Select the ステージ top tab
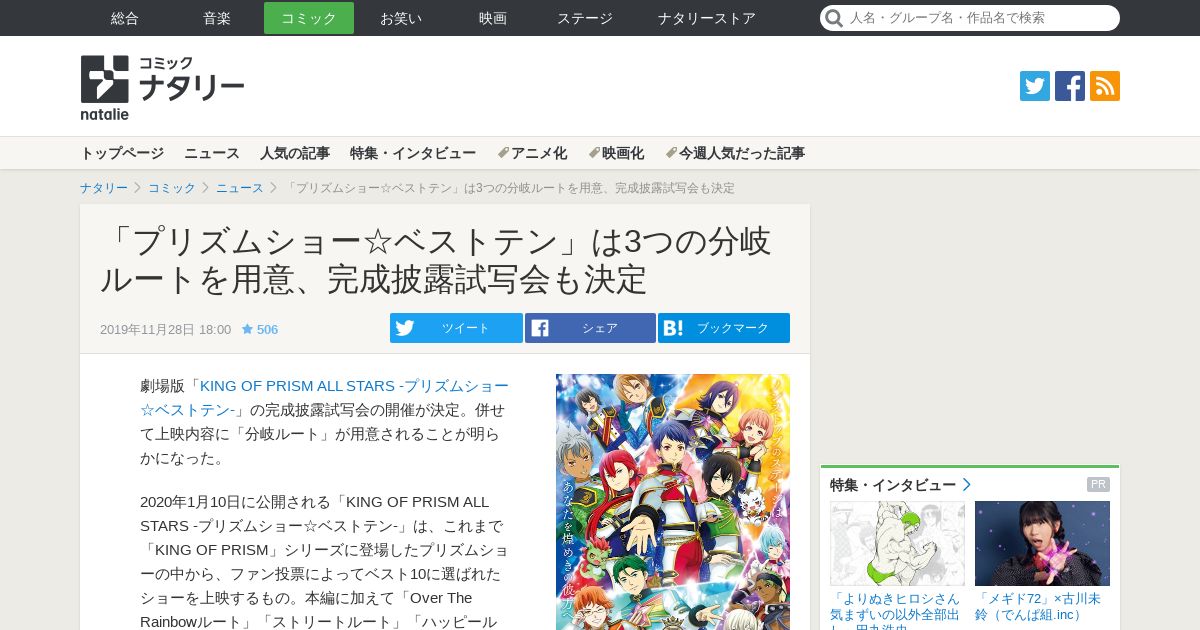 [x=585, y=18]
